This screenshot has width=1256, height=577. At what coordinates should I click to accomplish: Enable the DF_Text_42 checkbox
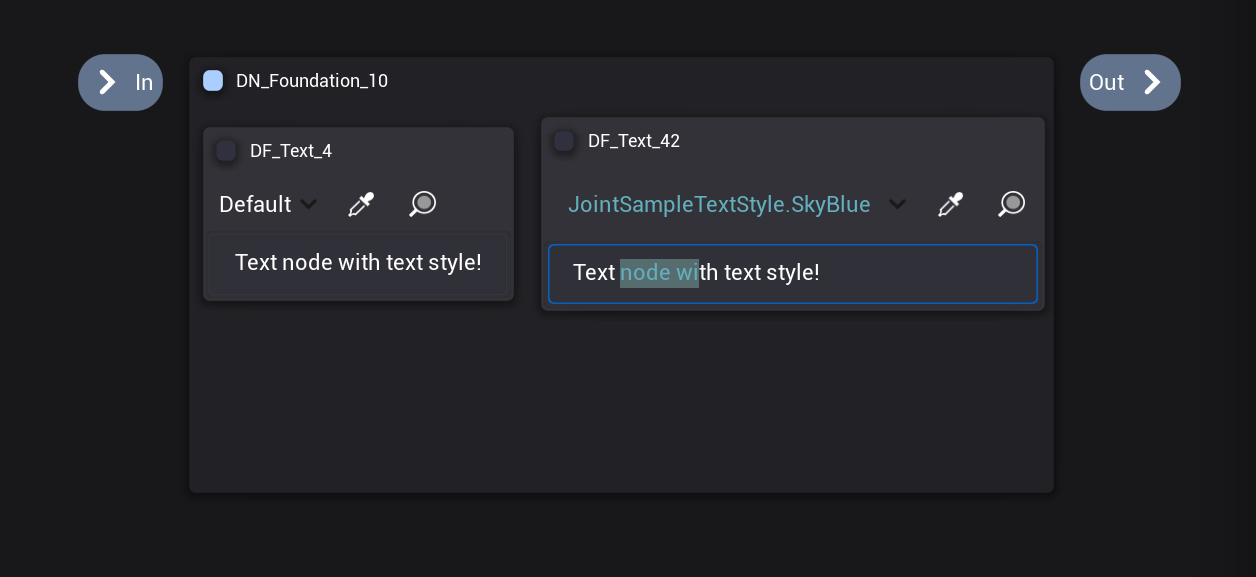click(x=564, y=141)
